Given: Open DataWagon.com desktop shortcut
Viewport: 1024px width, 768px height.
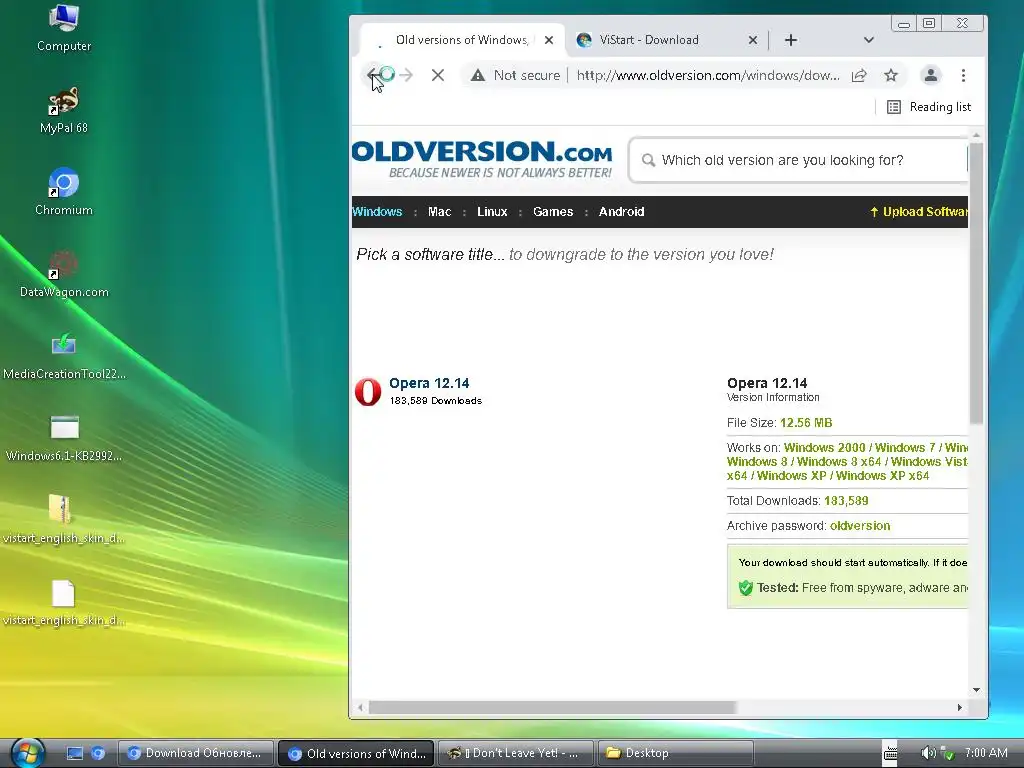Looking at the screenshot, I should pyautogui.click(x=63, y=274).
